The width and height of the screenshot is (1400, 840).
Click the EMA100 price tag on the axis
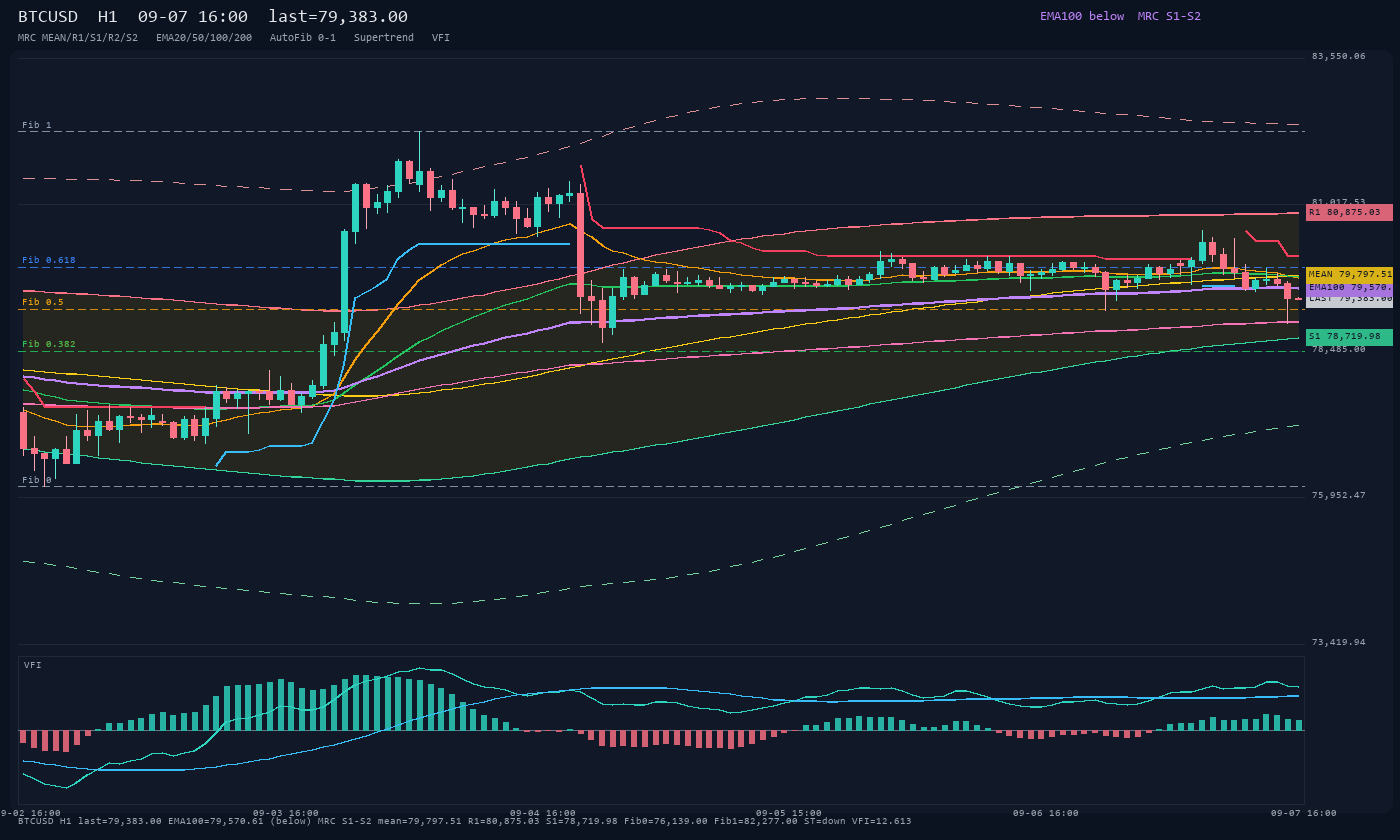(x=1349, y=287)
